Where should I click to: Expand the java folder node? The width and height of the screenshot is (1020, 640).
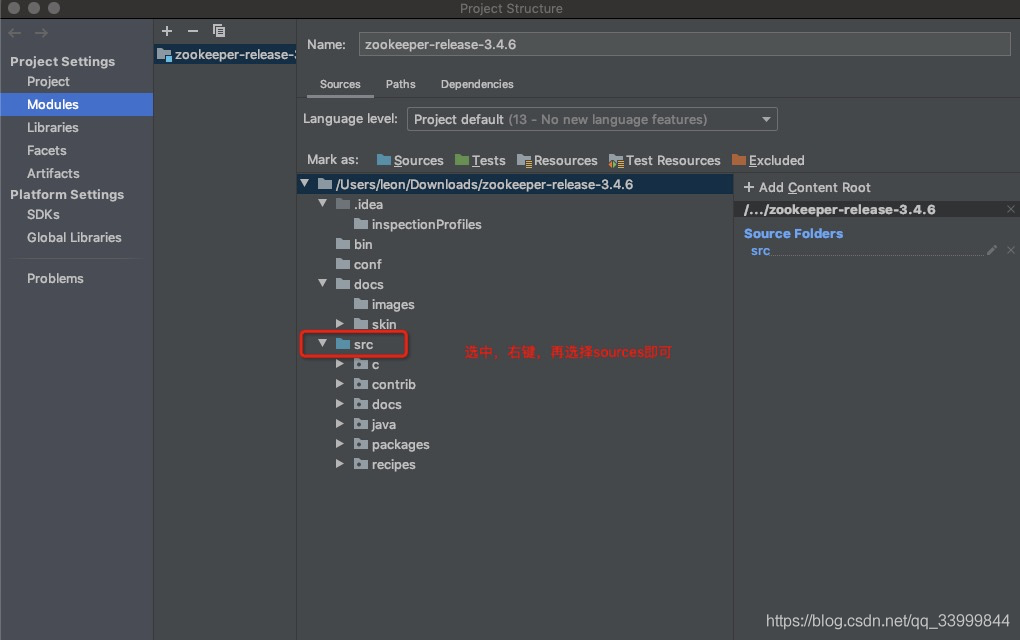coord(340,424)
